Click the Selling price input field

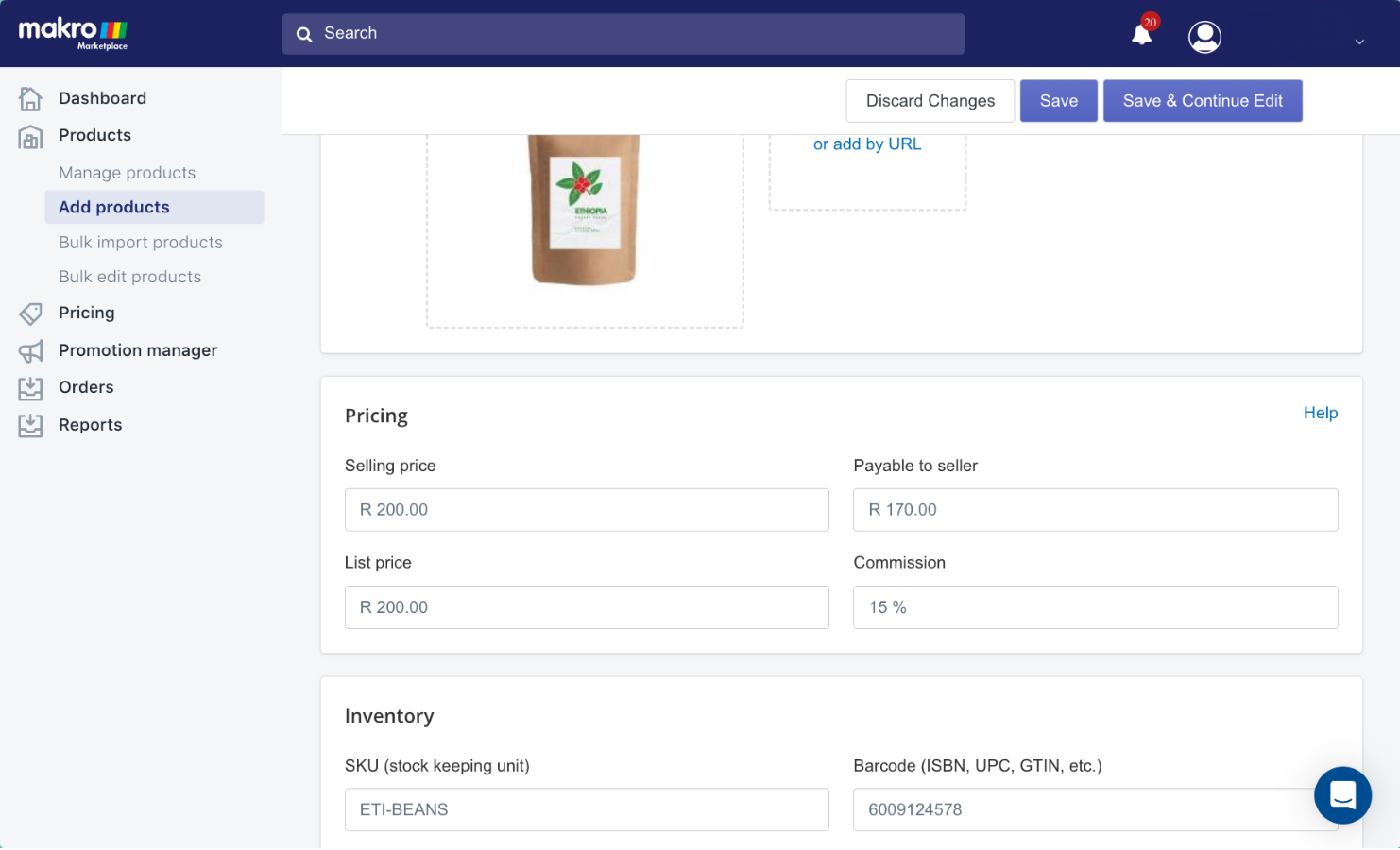pos(587,510)
